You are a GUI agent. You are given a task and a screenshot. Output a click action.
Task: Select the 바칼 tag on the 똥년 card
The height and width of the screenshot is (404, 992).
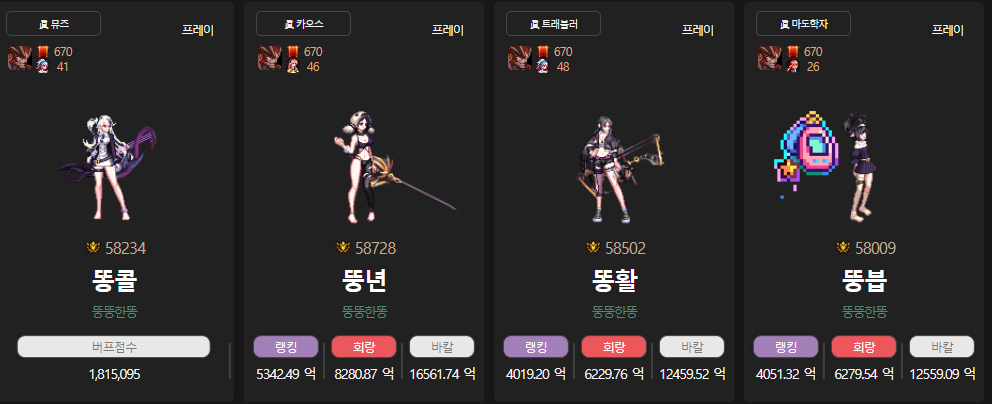pos(442,346)
